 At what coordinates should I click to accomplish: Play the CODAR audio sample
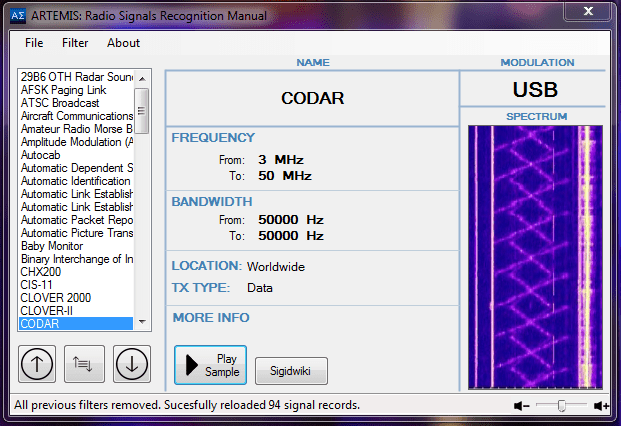tap(210, 365)
